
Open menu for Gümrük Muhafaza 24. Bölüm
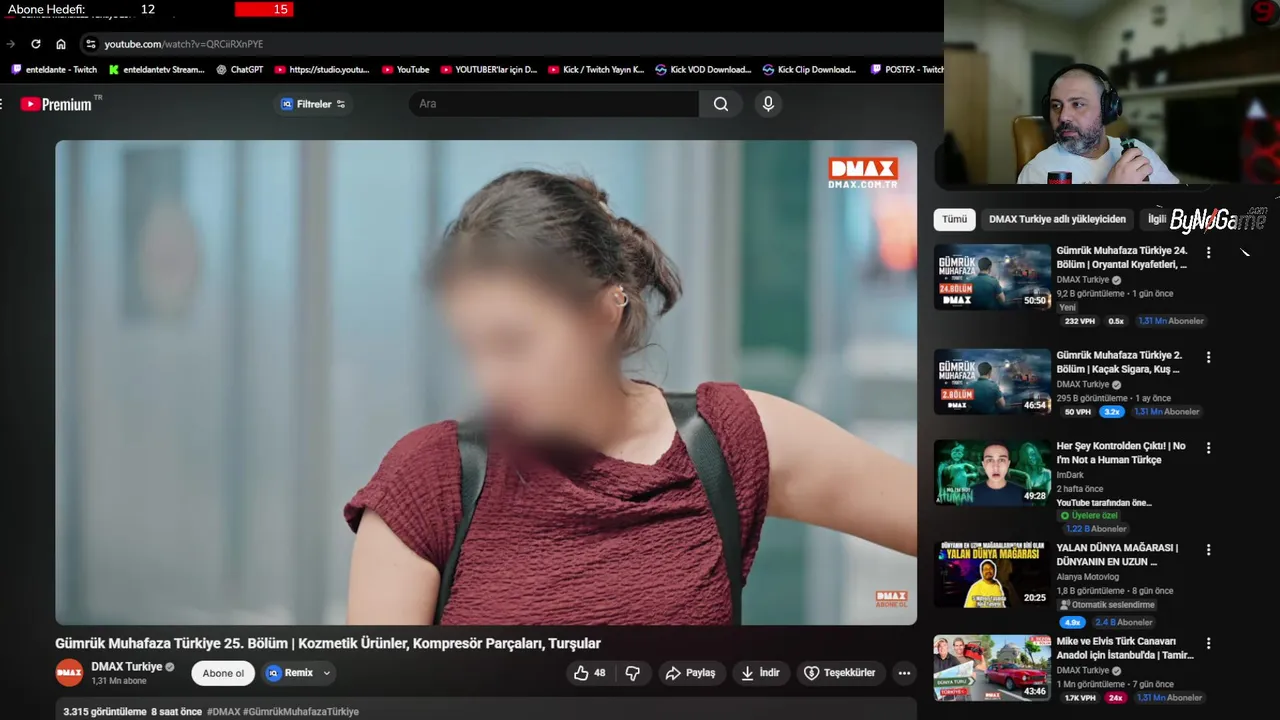[1208, 253]
